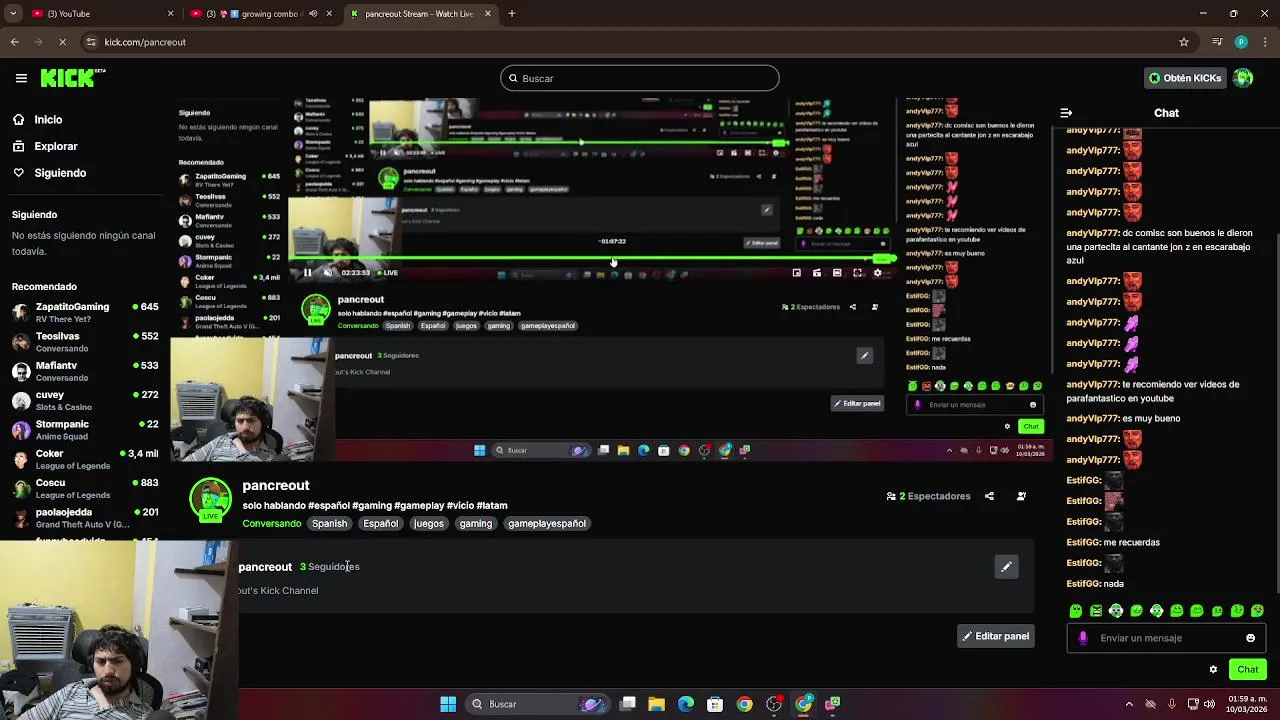Send message with green Chat button

pos(1248,669)
